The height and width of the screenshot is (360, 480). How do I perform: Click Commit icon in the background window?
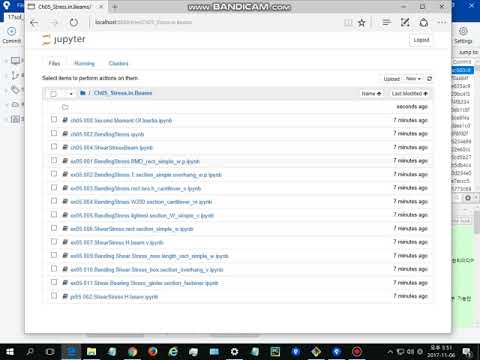click(11, 35)
